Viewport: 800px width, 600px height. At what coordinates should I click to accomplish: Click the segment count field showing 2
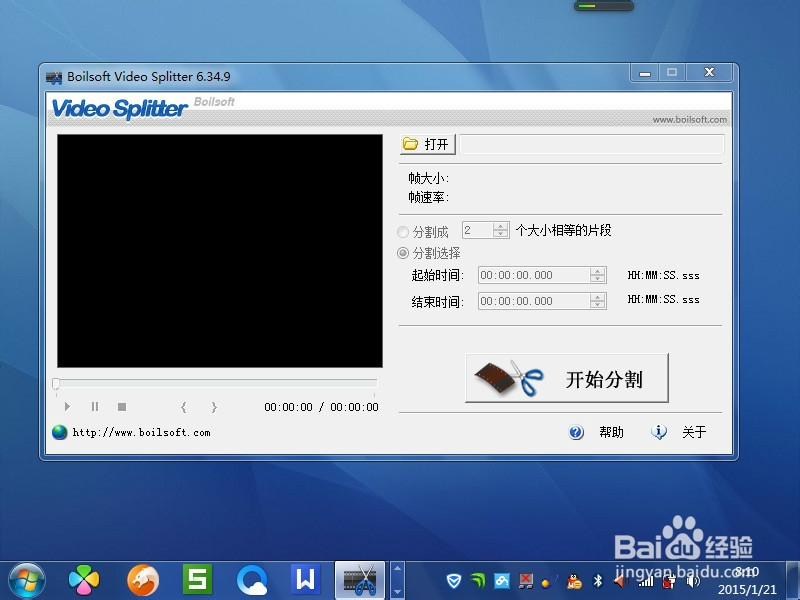click(x=478, y=230)
